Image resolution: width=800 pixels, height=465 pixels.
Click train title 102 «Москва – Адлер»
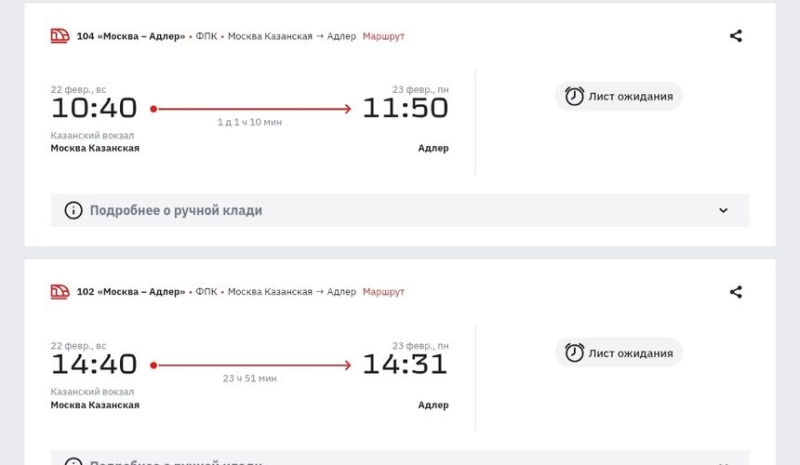click(131, 292)
